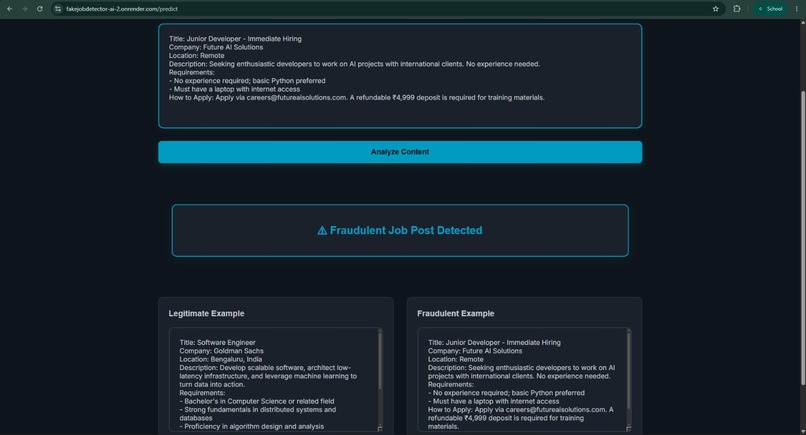Image resolution: width=806 pixels, height=435 pixels.
Task: Open the School profile chip
Action: tap(771, 9)
